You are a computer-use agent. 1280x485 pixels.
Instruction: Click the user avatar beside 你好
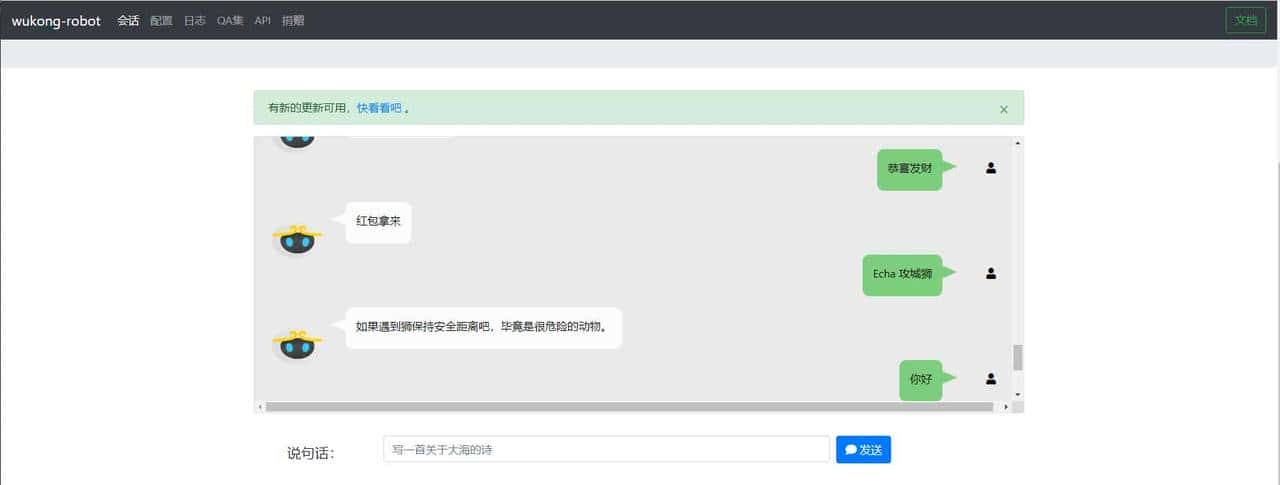coord(991,378)
